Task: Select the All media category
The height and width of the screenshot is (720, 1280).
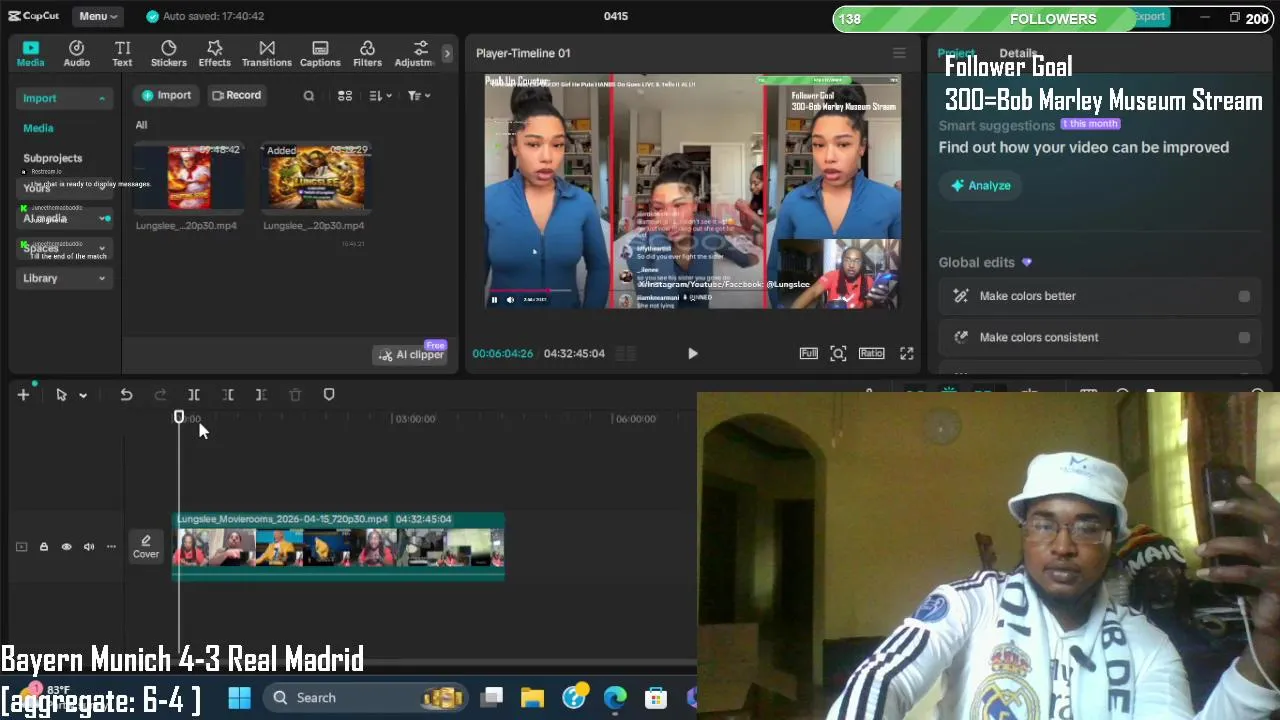Action: click(x=141, y=125)
